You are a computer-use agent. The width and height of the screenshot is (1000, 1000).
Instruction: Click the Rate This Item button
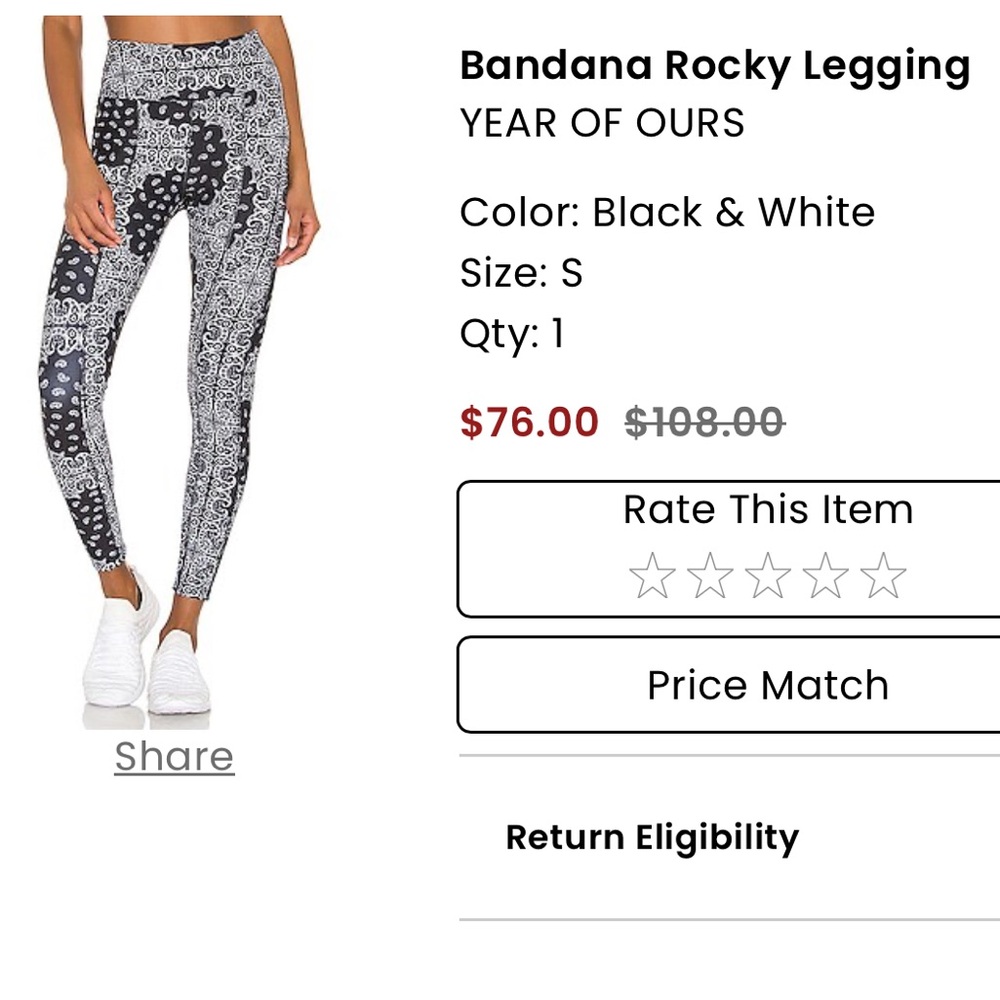click(767, 510)
